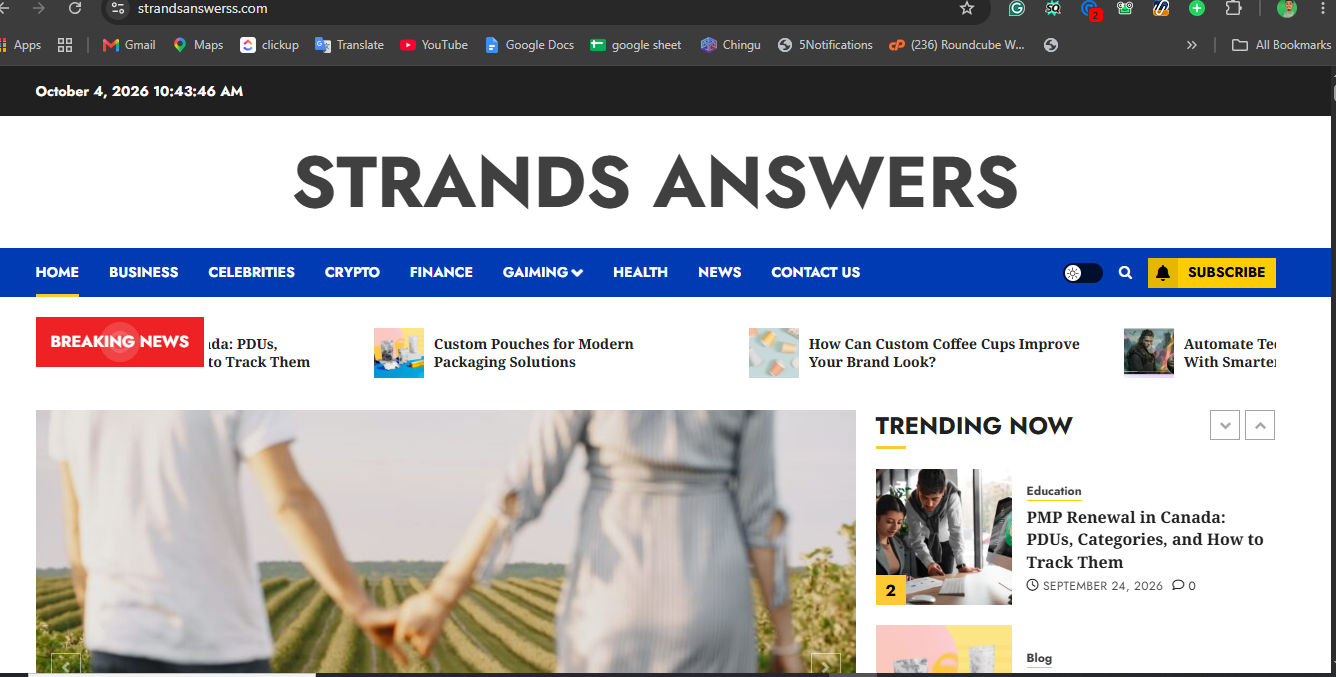Expand the GAIMING dropdown menu

(x=543, y=272)
